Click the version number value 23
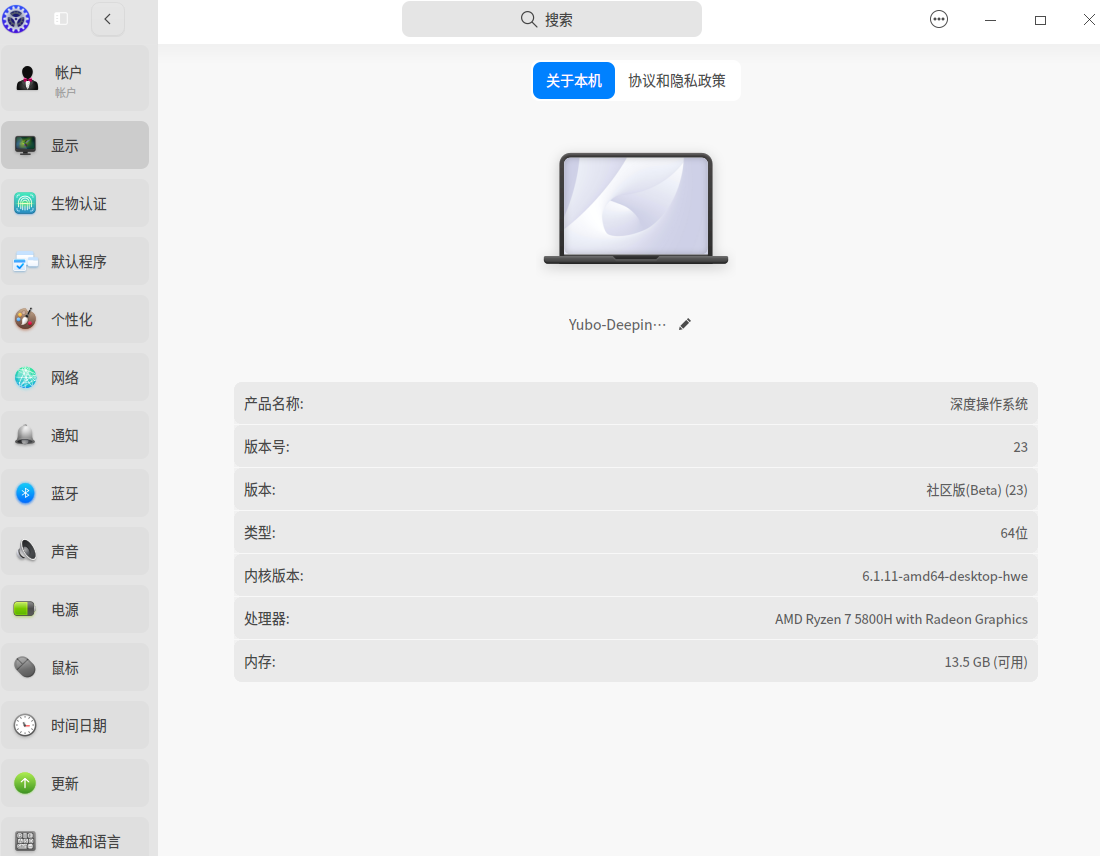Screen dimensions: 1100x856 click(1021, 448)
